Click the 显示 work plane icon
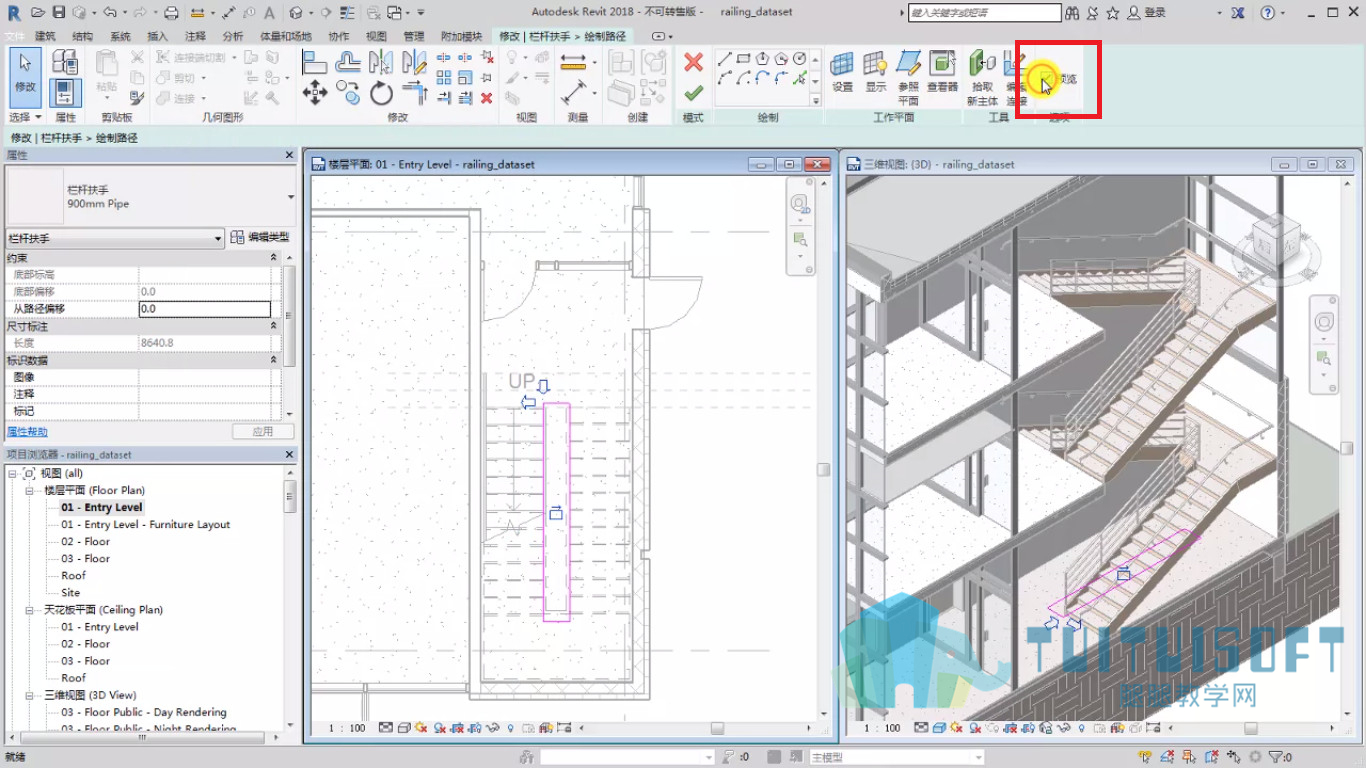This screenshot has width=1366, height=768. 876,72
